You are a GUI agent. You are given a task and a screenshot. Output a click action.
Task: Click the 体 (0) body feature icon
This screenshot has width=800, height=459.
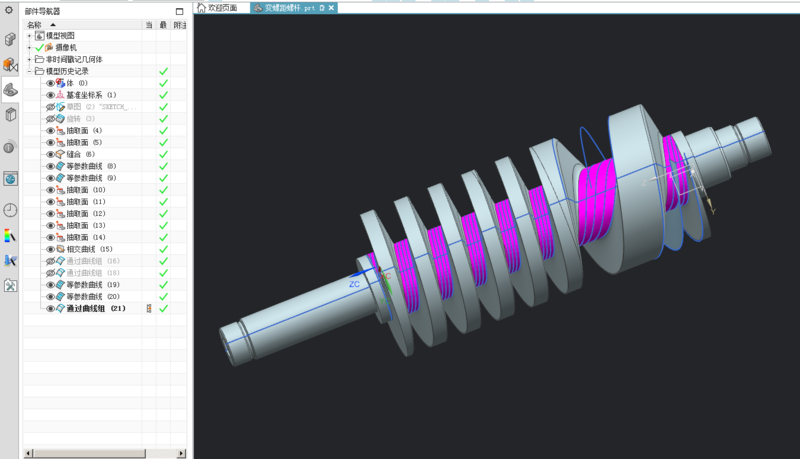pyautogui.click(x=60, y=83)
